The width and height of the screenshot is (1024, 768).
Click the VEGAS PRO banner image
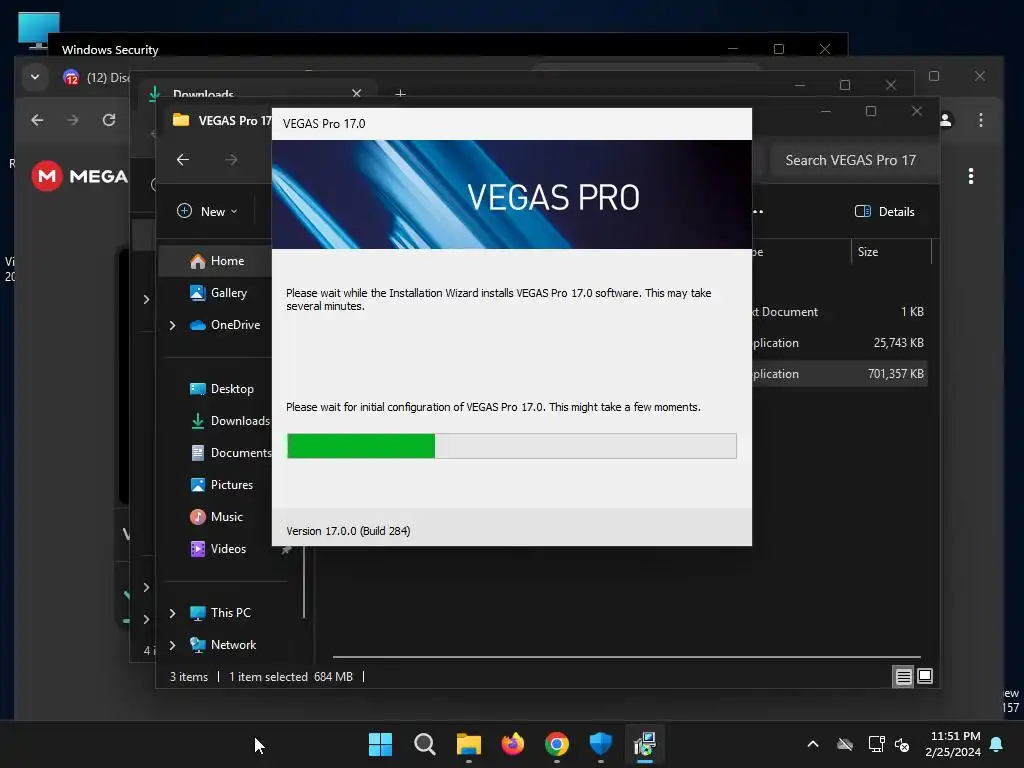tap(511, 195)
